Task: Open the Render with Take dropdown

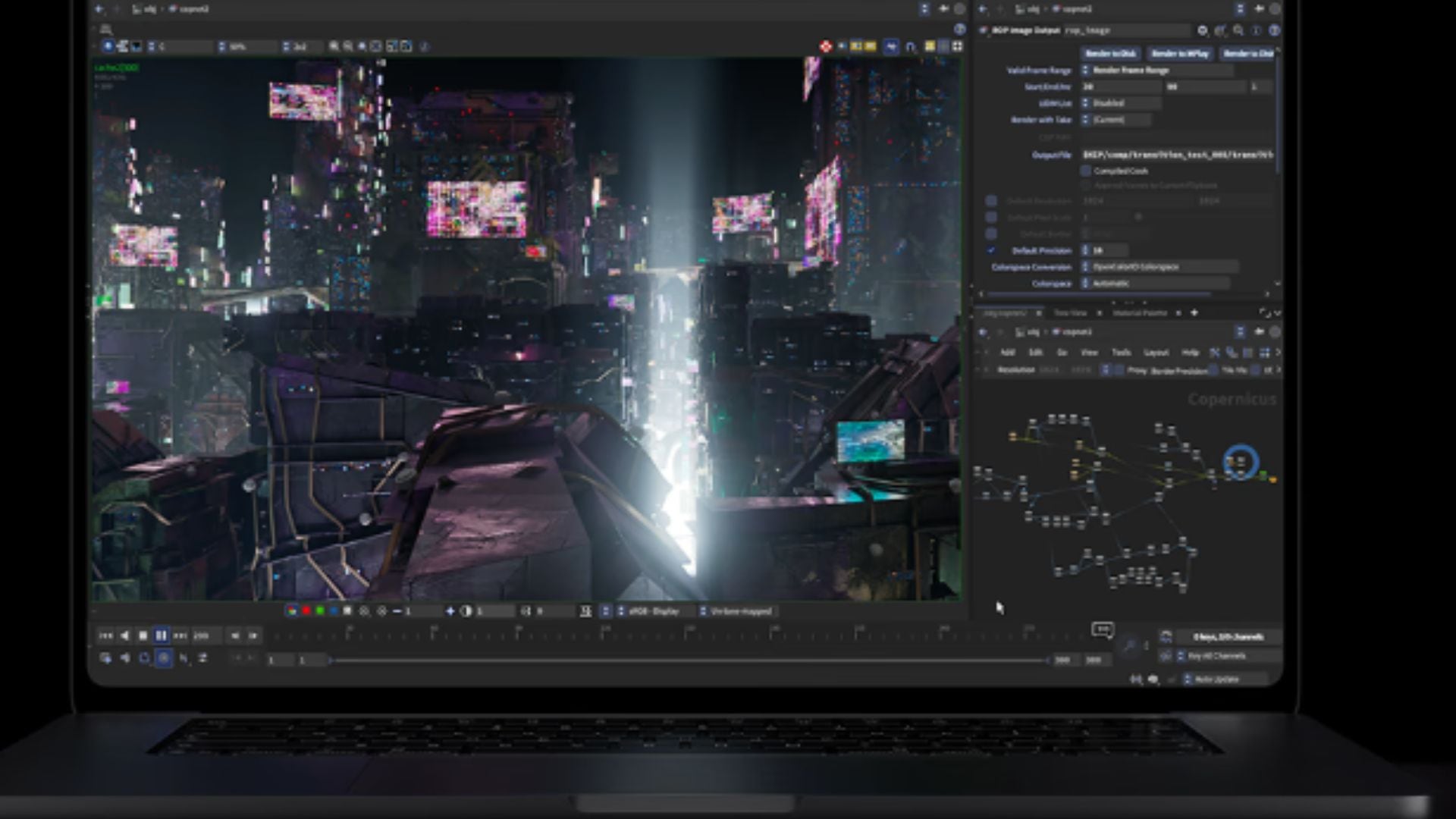Action: [x=1116, y=120]
